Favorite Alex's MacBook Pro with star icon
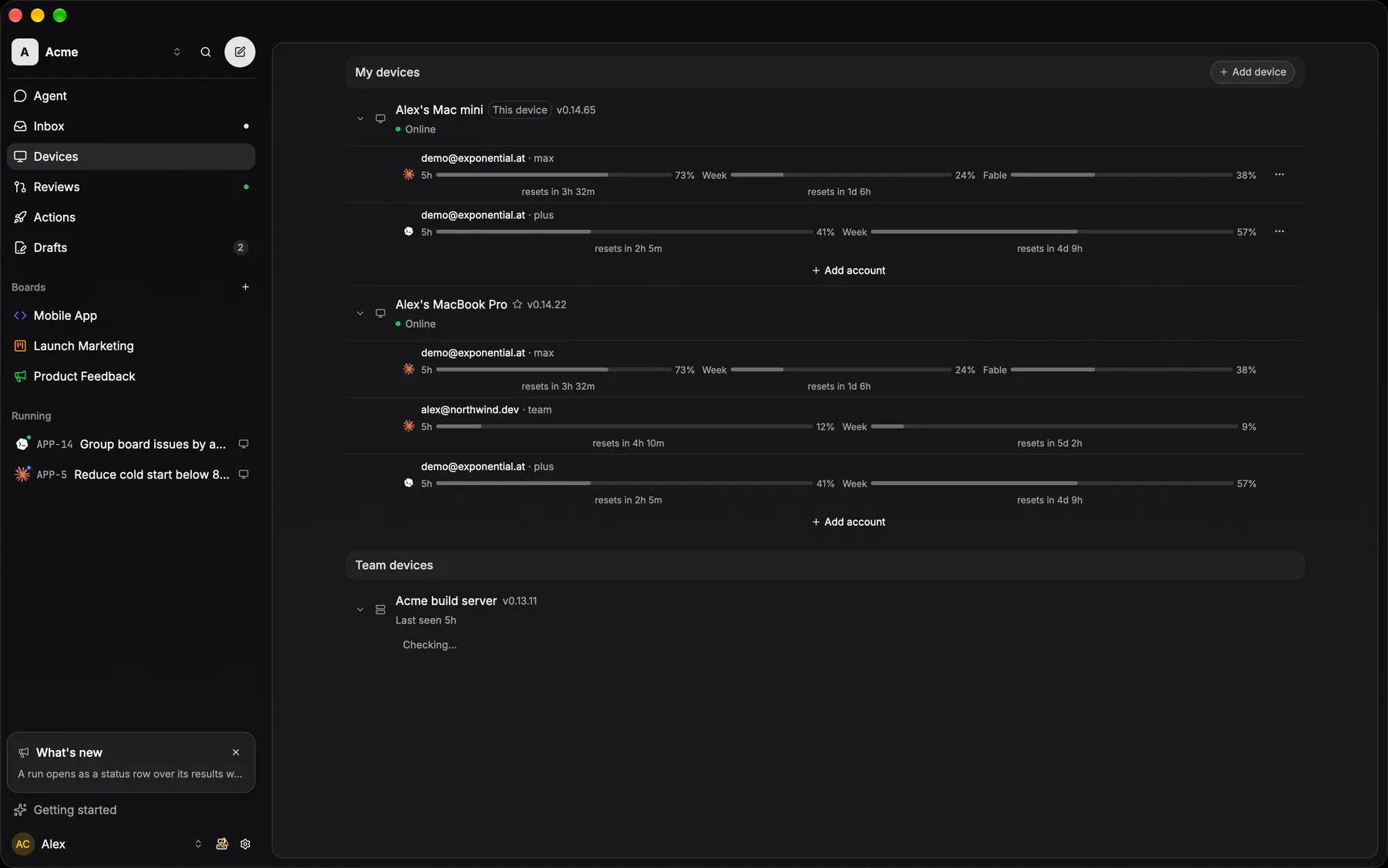1388x868 pixels. [x=517, y=304]
